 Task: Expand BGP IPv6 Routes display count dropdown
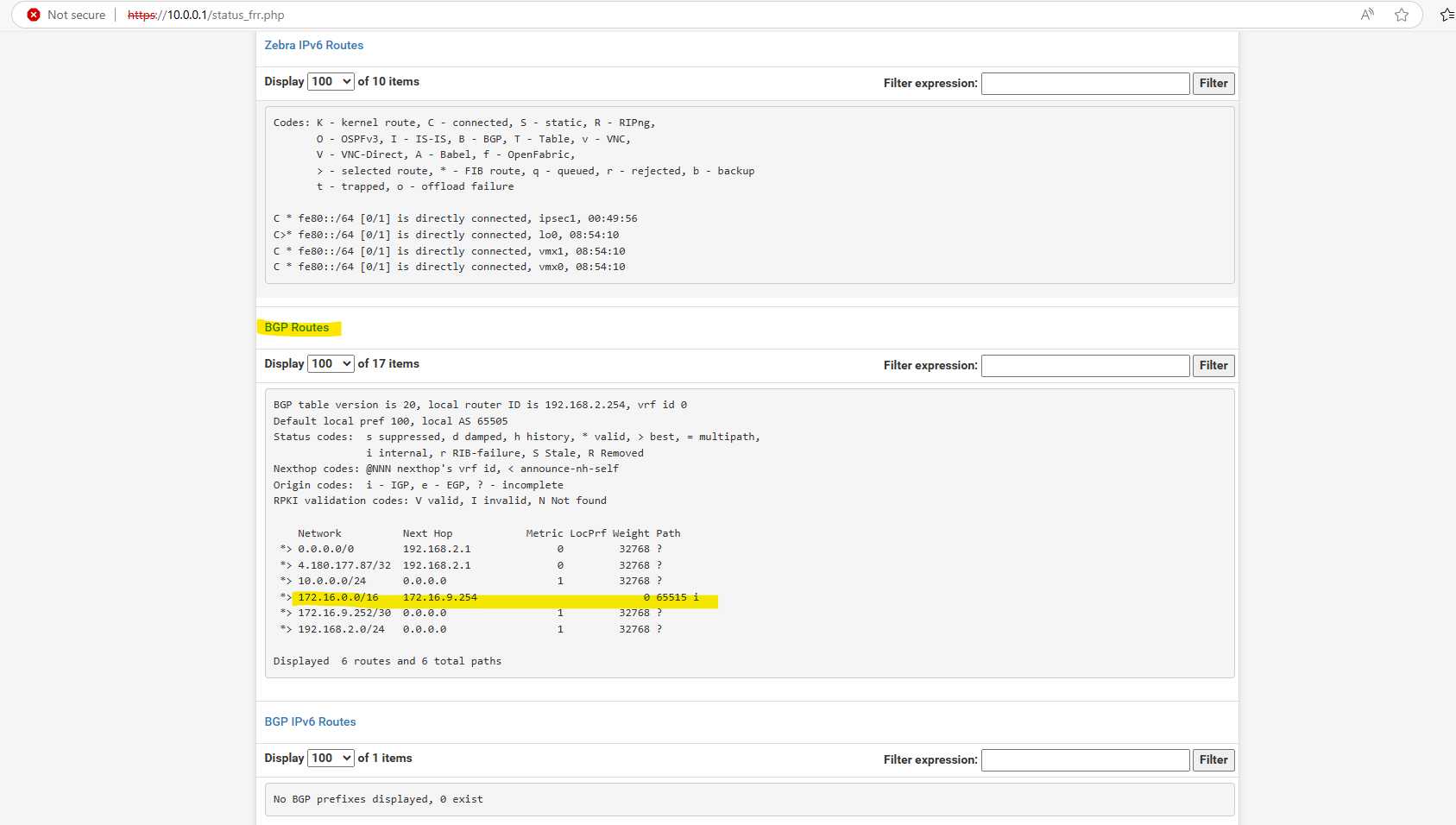point(331,758)
